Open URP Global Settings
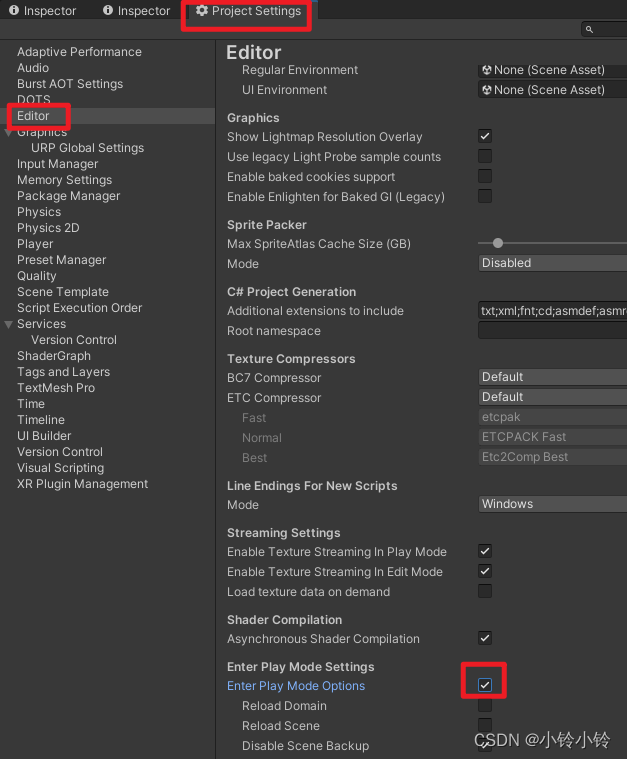 click(88, 148)
